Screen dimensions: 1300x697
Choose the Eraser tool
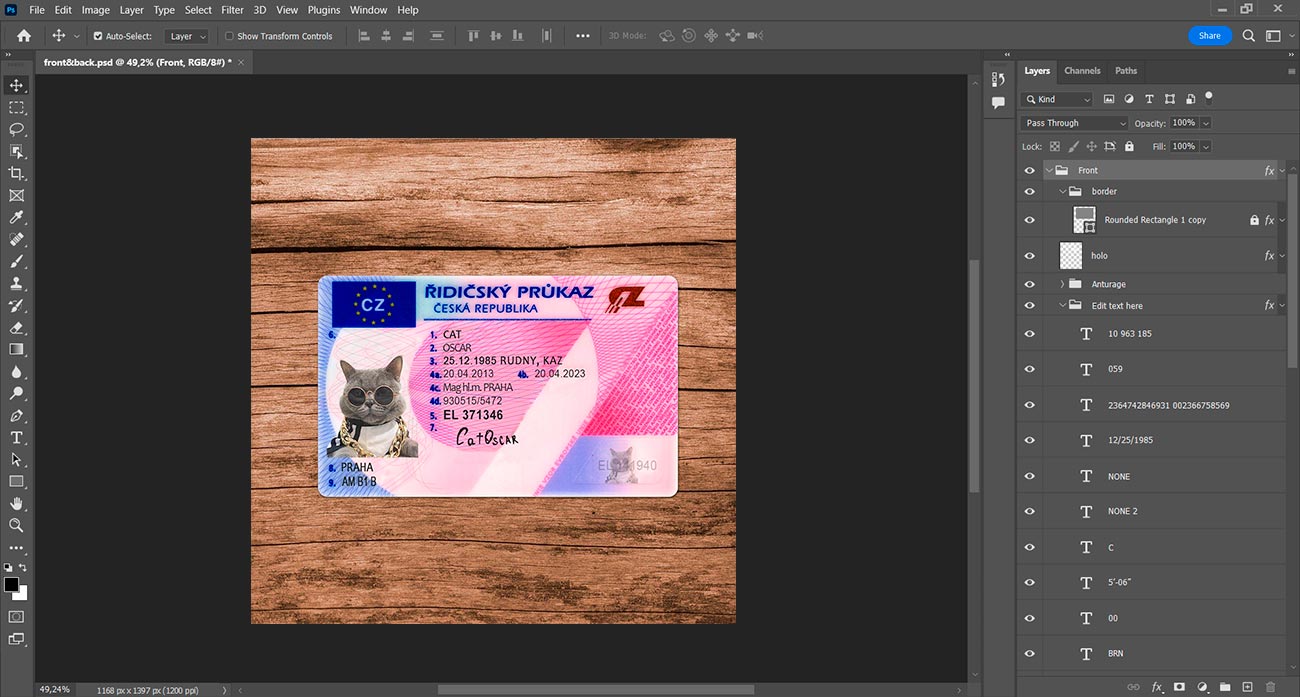pyautogui.click(x=16, y=327)
